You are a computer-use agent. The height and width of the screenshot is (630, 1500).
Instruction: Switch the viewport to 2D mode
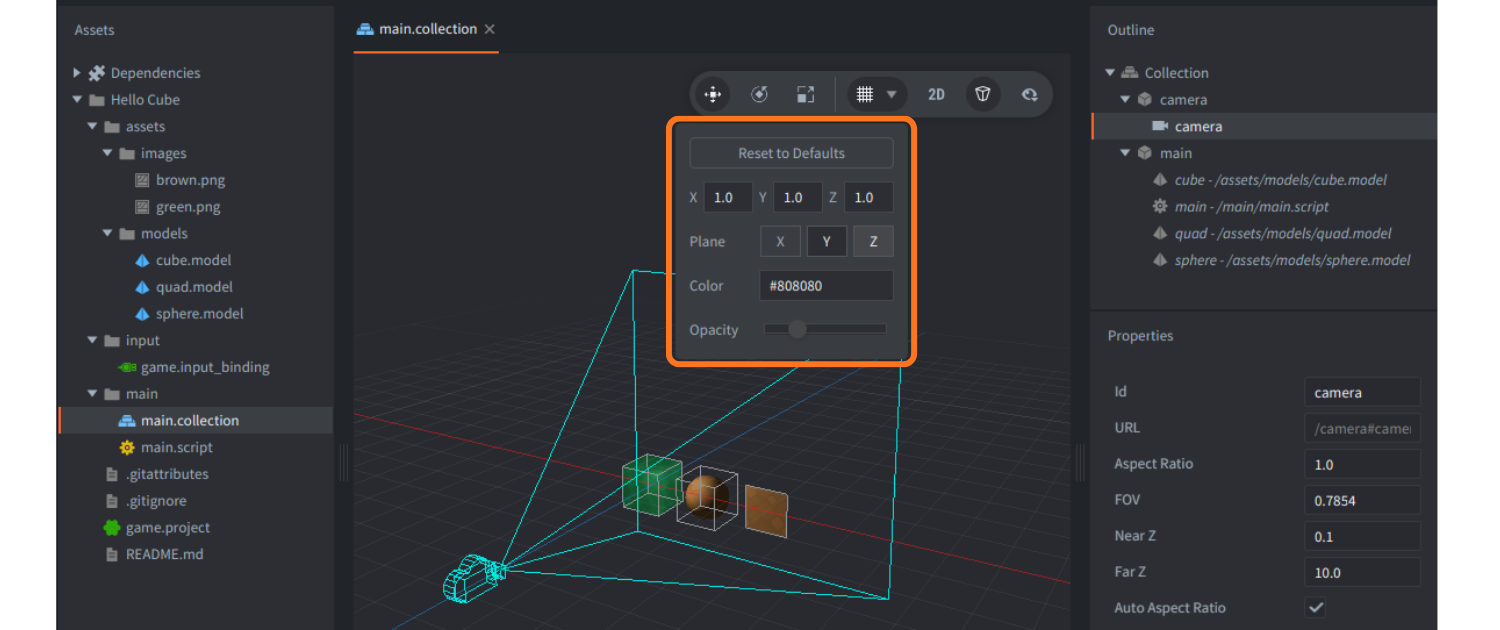coord(936,94)
